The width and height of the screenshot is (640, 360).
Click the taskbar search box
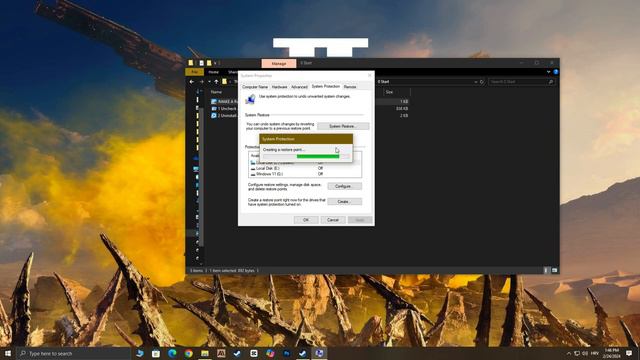tap(73, 353)
